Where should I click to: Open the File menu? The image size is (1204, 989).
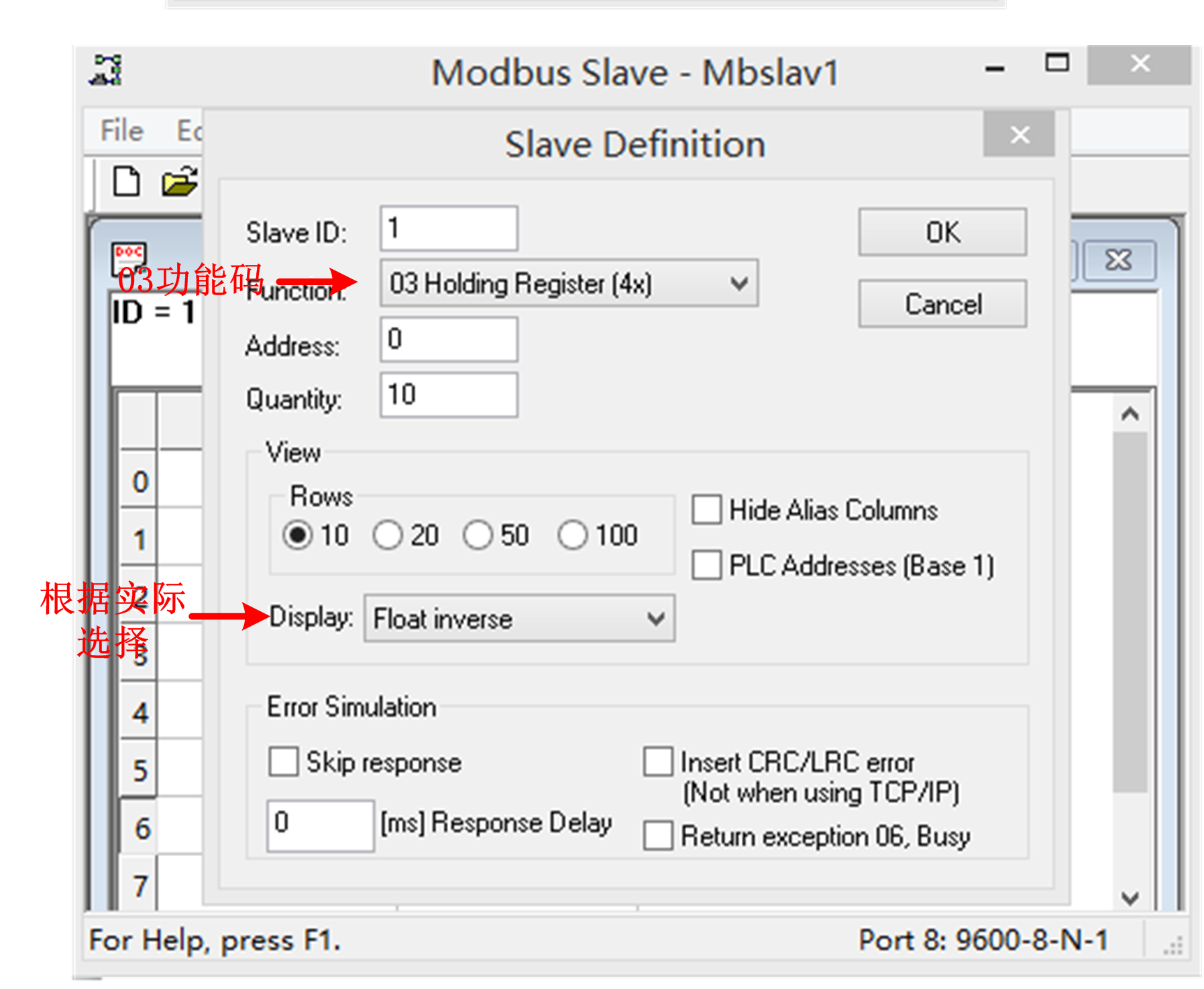click(x=121, y=130)
